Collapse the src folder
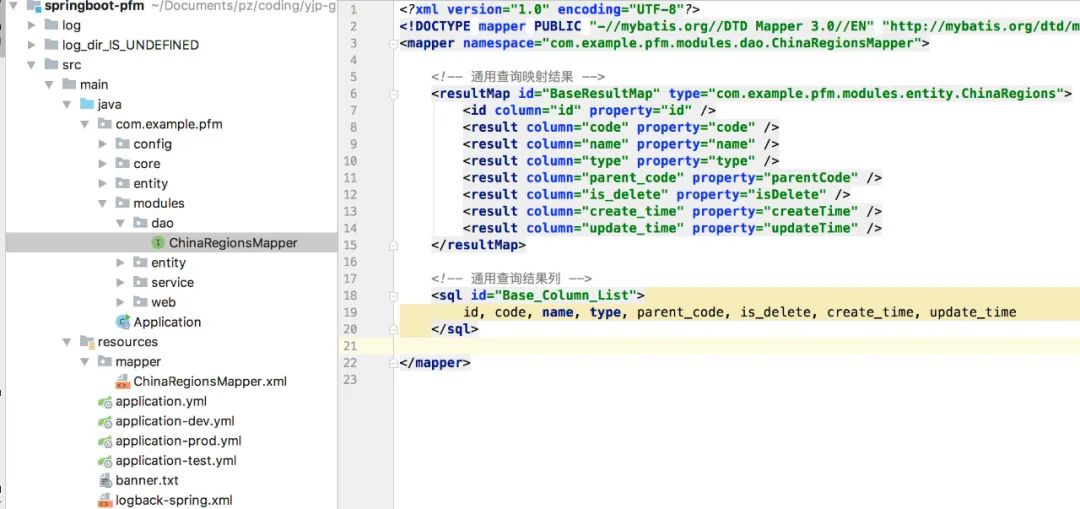This screenshot has height=509, width=1080. (x=32, y=65)
